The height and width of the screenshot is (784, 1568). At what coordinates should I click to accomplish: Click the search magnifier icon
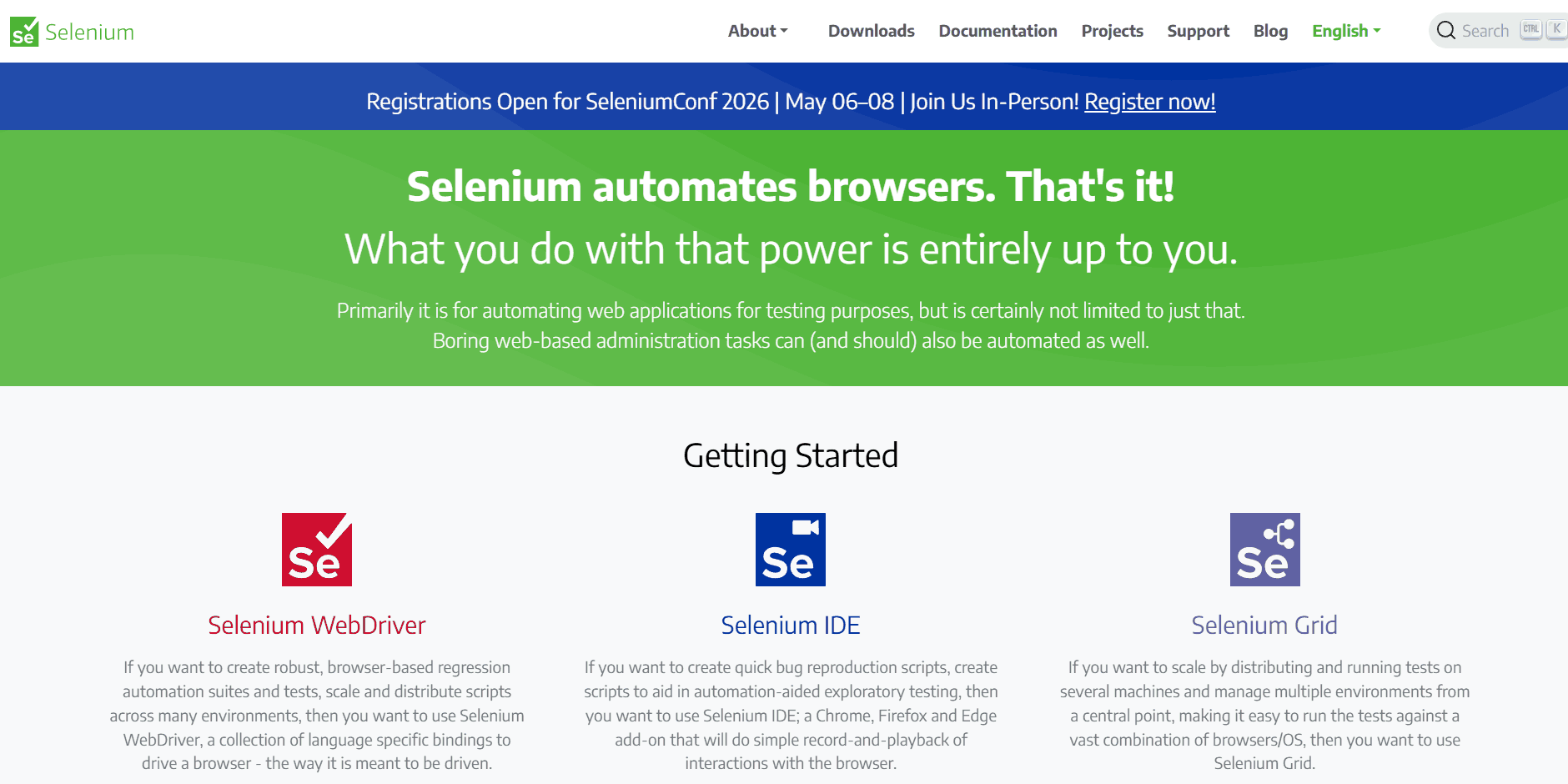coord(1446,30)
